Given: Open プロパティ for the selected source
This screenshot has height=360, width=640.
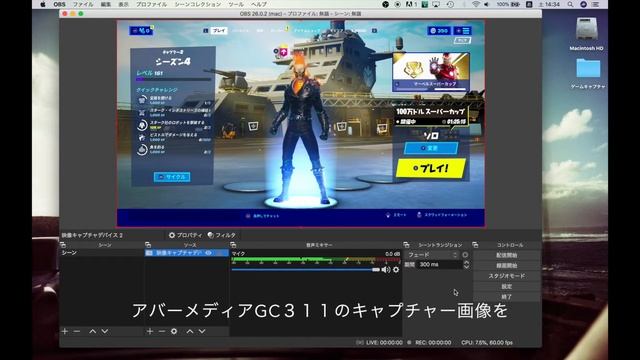Looking at the screenshot, I should click(x=185, y=235).
